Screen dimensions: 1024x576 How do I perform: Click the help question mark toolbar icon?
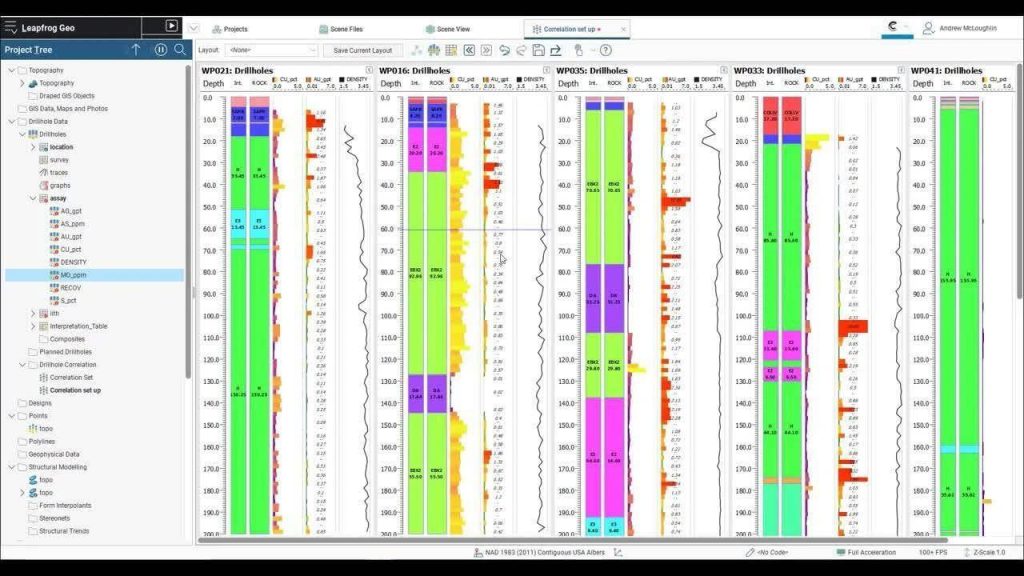(x=606, y=50)
